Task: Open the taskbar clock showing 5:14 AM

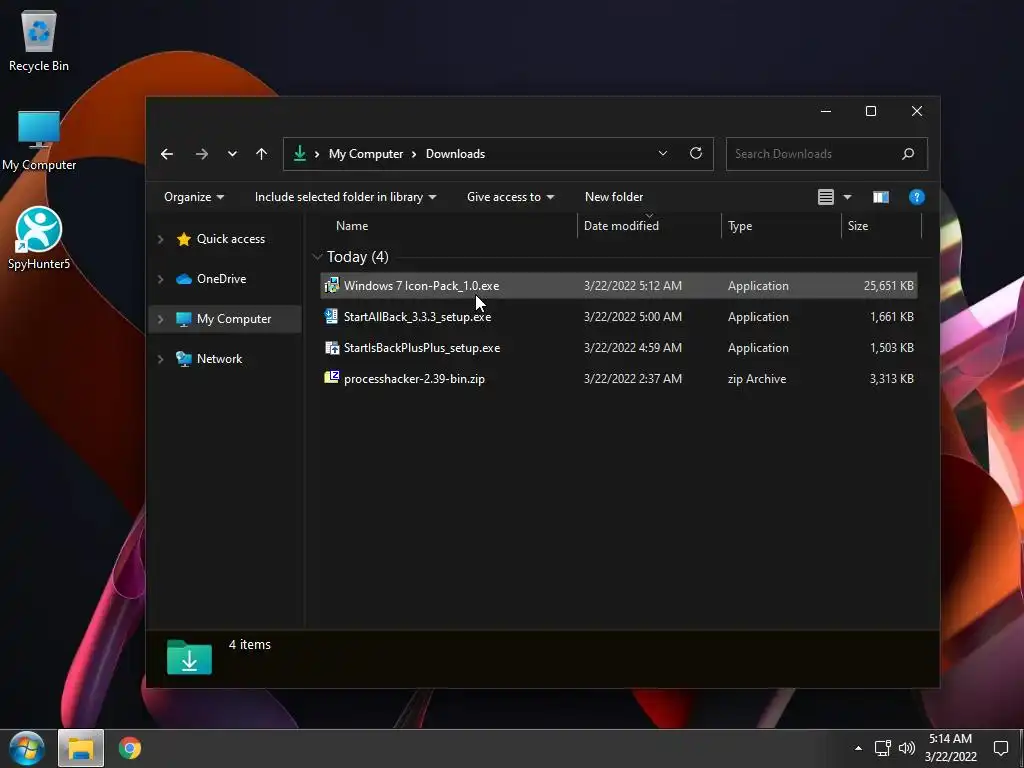Action: [x=950, y=748]
